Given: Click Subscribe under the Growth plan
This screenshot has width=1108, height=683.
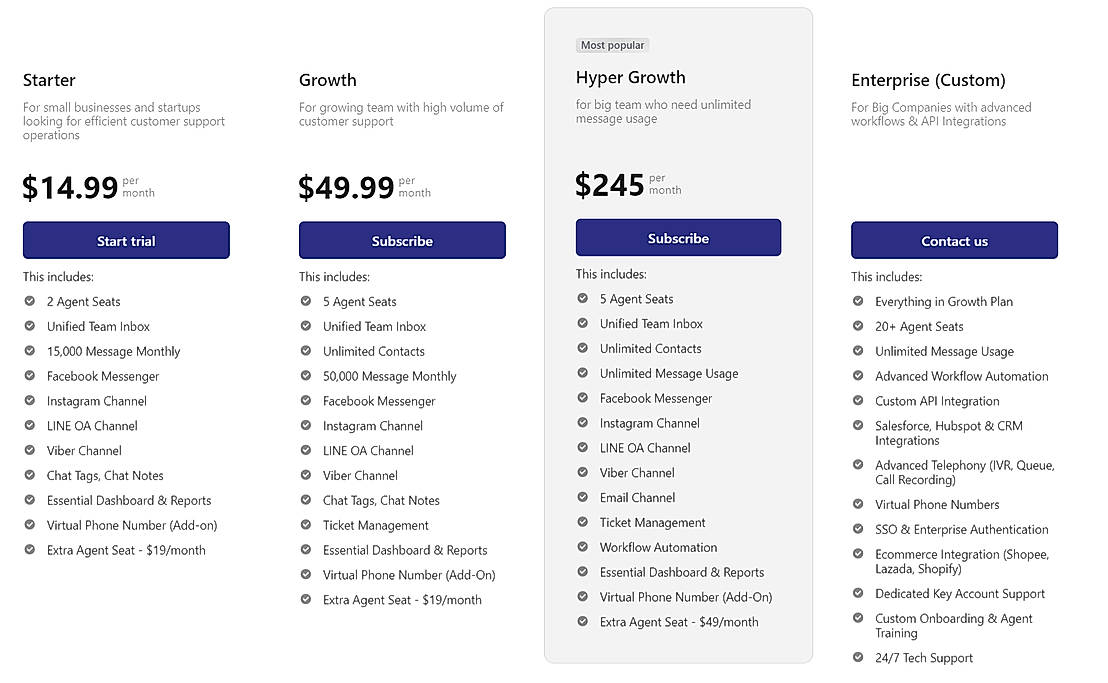Looking at the screenshot, I should [402, 241].
